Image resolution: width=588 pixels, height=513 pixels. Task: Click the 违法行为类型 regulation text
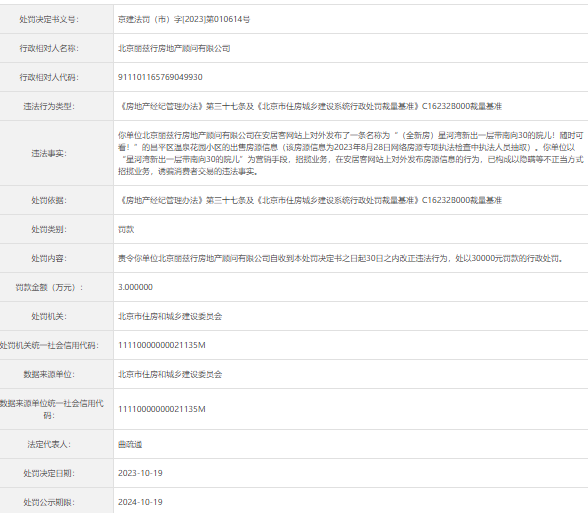click(310, 106)
